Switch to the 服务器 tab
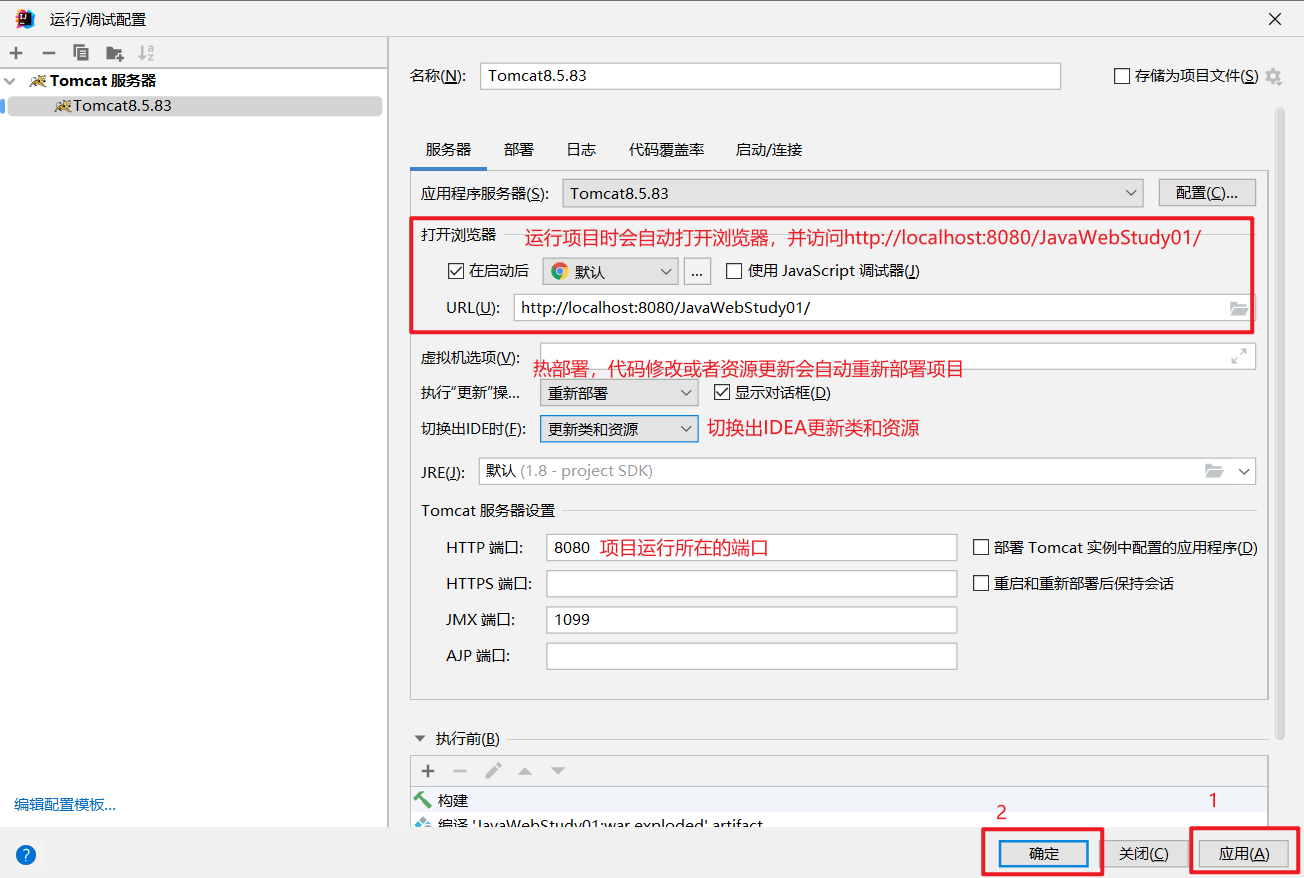This screenshot has height=878, width=1304. coord(448,150)
